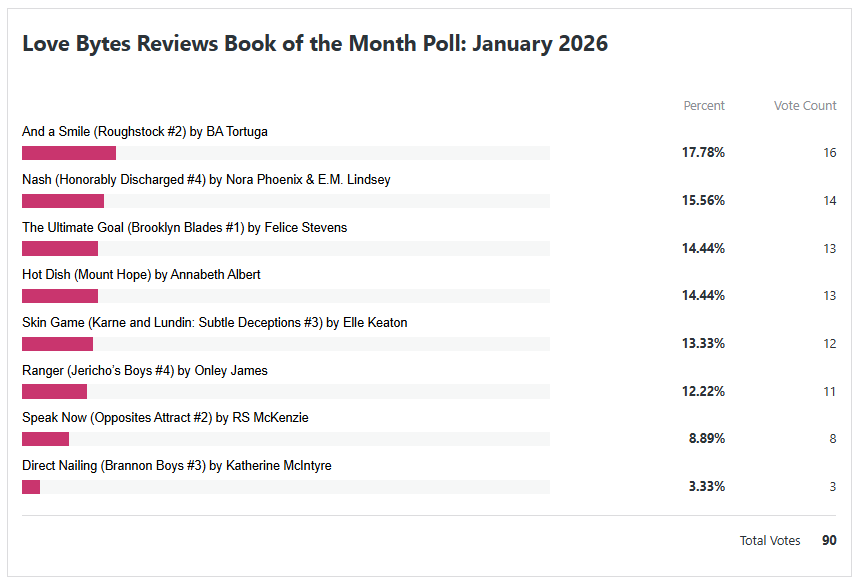
Task: Click the Total Votes count of 90
Action: point(829,540)
